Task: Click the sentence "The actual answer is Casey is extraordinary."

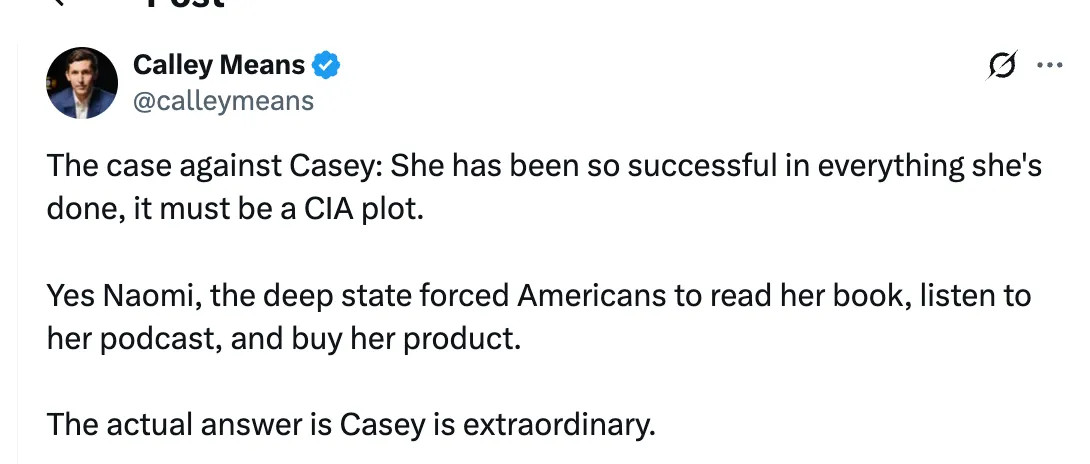Action: (x=351, y=425)
